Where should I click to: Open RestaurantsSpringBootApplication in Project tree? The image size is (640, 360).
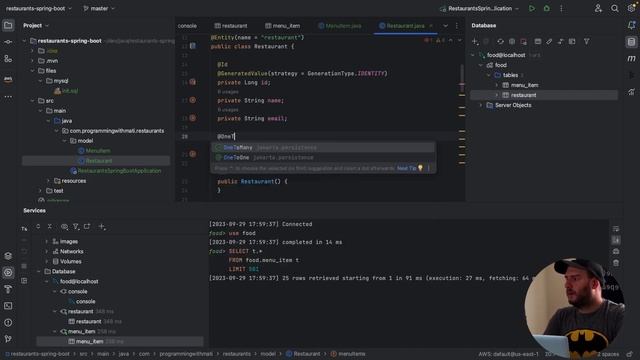pyautogui.click(x=116, y=171)
